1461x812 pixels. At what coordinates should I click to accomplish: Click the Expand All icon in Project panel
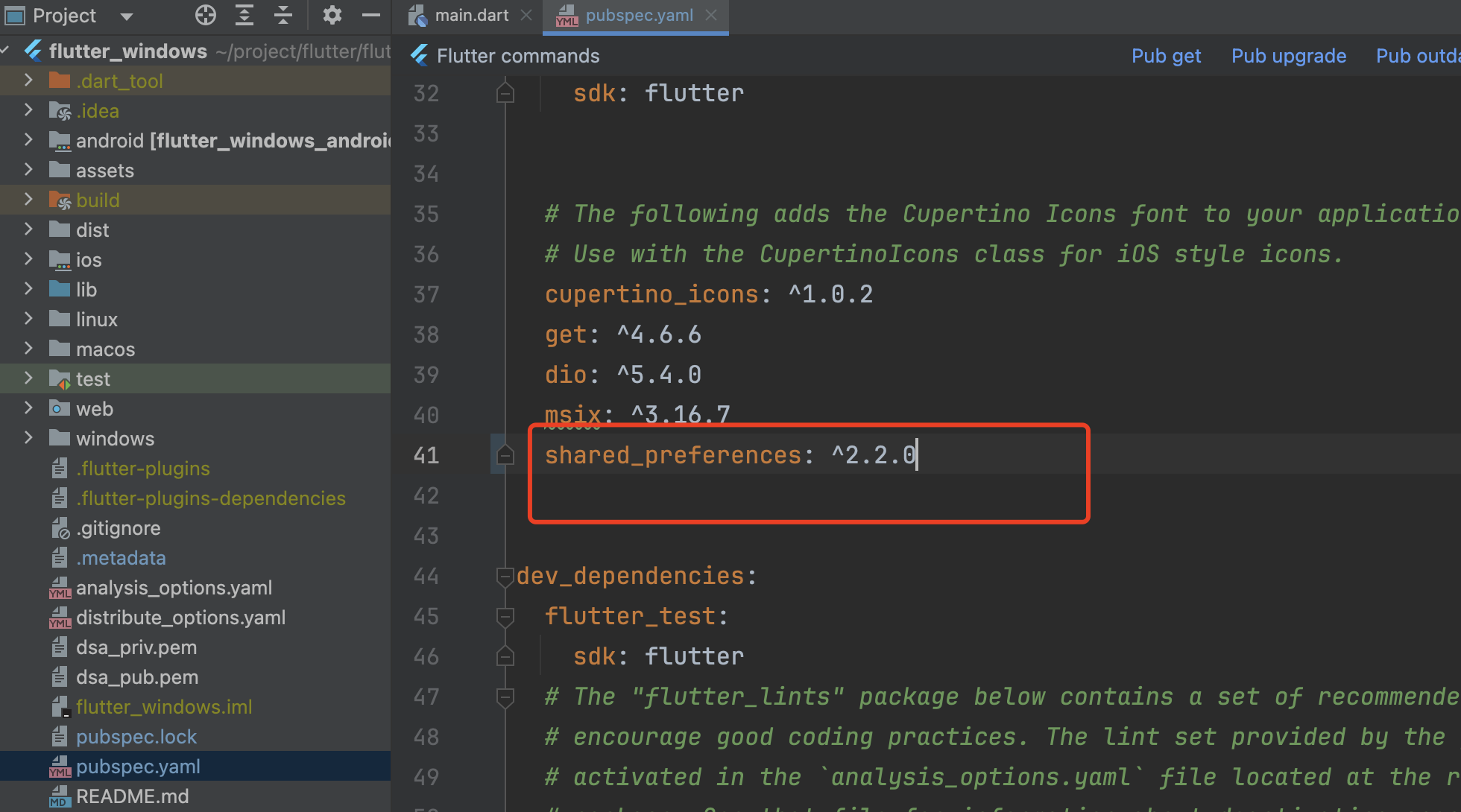[244, 15]
